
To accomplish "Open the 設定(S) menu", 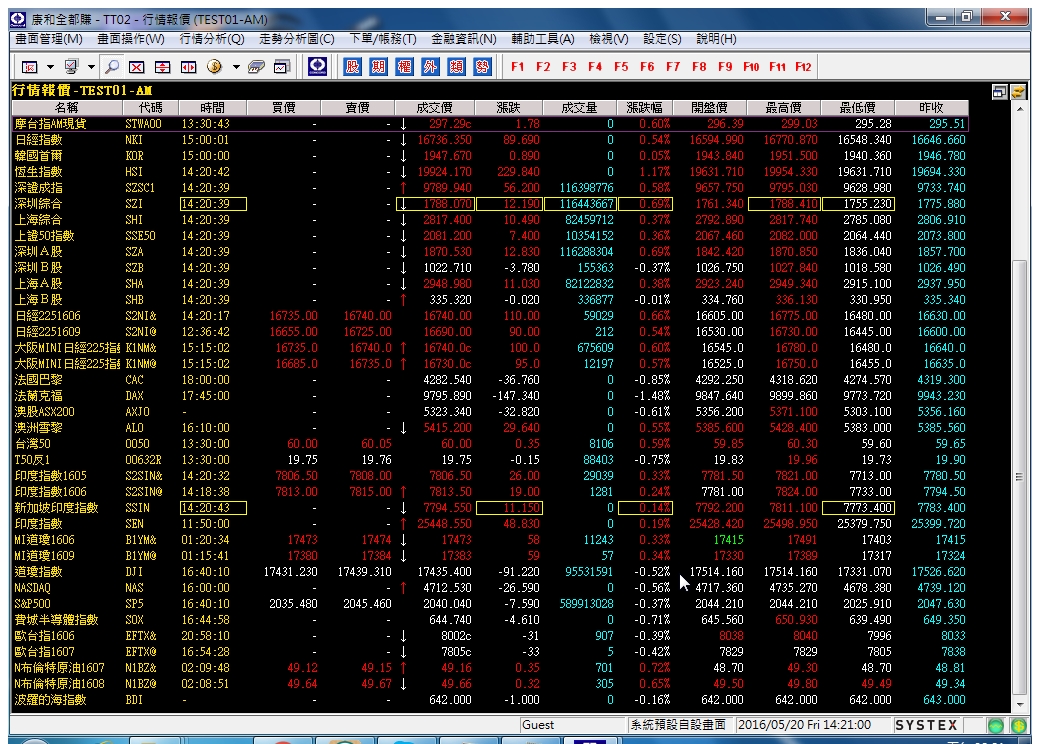I will (662, 39).
